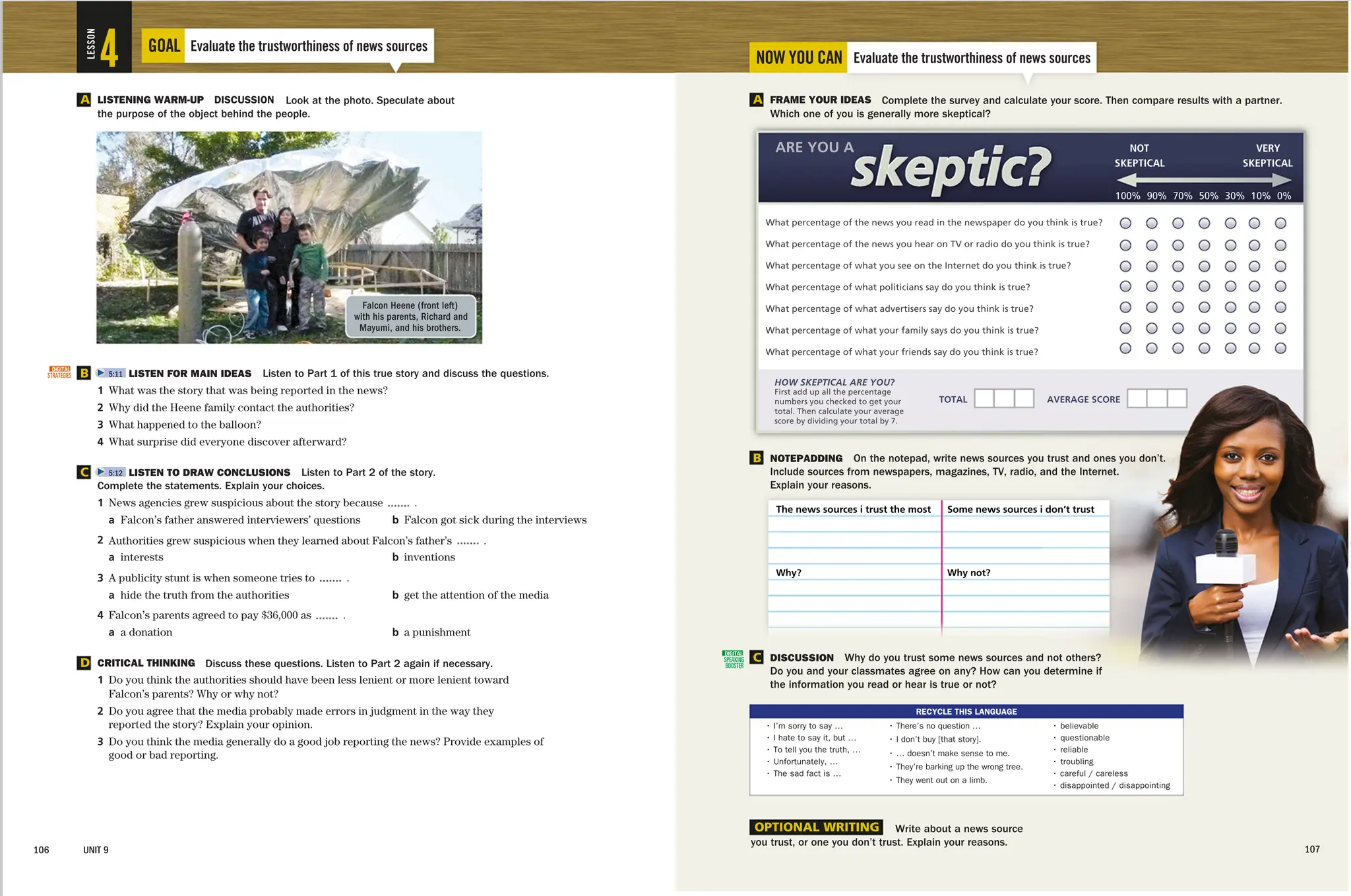Click the Heene family photo with balloon
This screenshot has width=1351, height=896.
click(x=289, y=237)
